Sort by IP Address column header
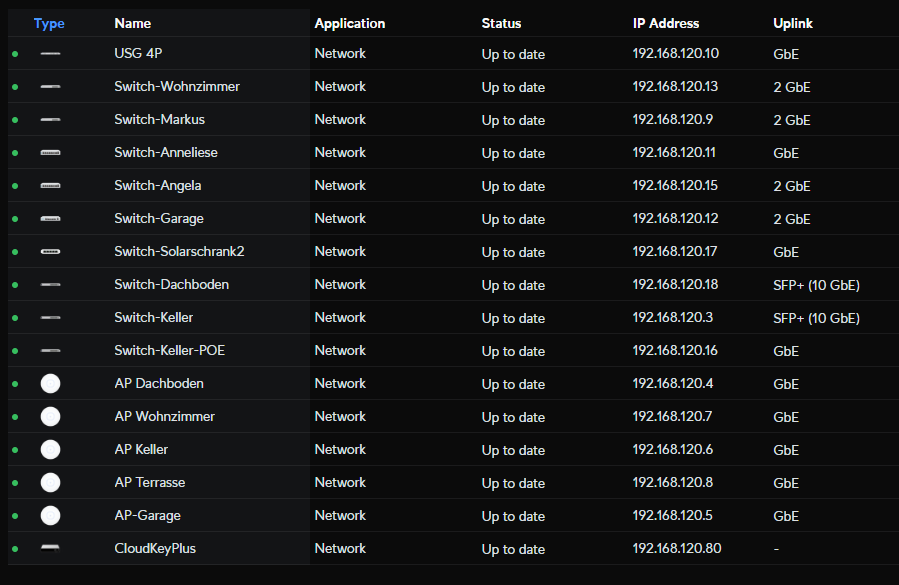The image size is (899, 585). 666,23
